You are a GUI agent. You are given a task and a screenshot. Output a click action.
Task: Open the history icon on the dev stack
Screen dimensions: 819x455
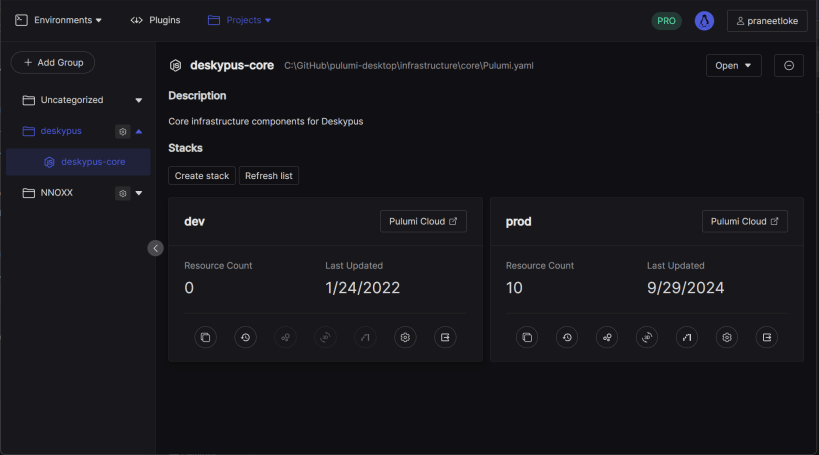click(245, 338)
